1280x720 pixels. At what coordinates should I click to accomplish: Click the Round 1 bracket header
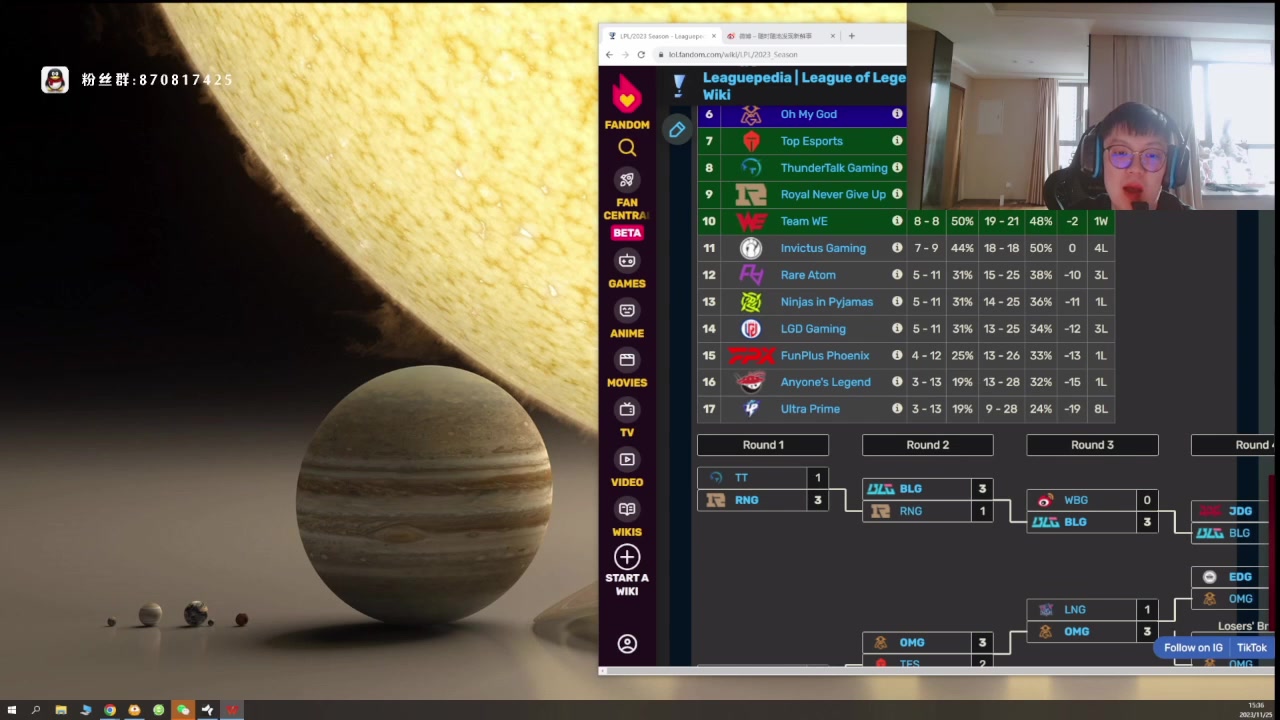763,445
